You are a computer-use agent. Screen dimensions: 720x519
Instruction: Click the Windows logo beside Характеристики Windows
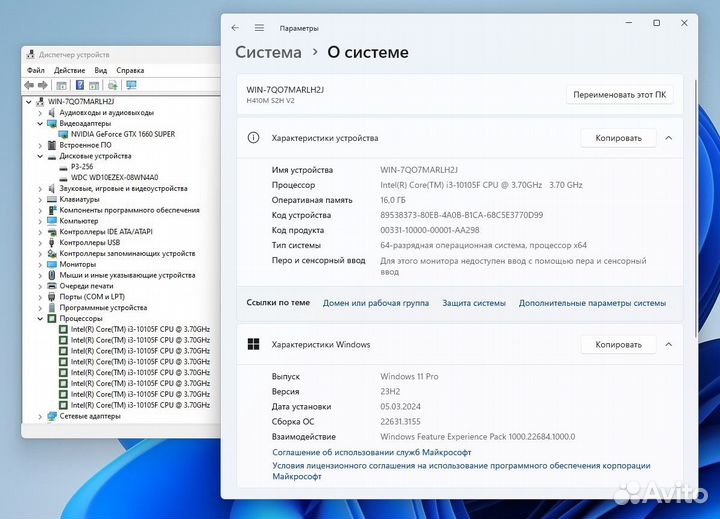[x=253, y=344]
